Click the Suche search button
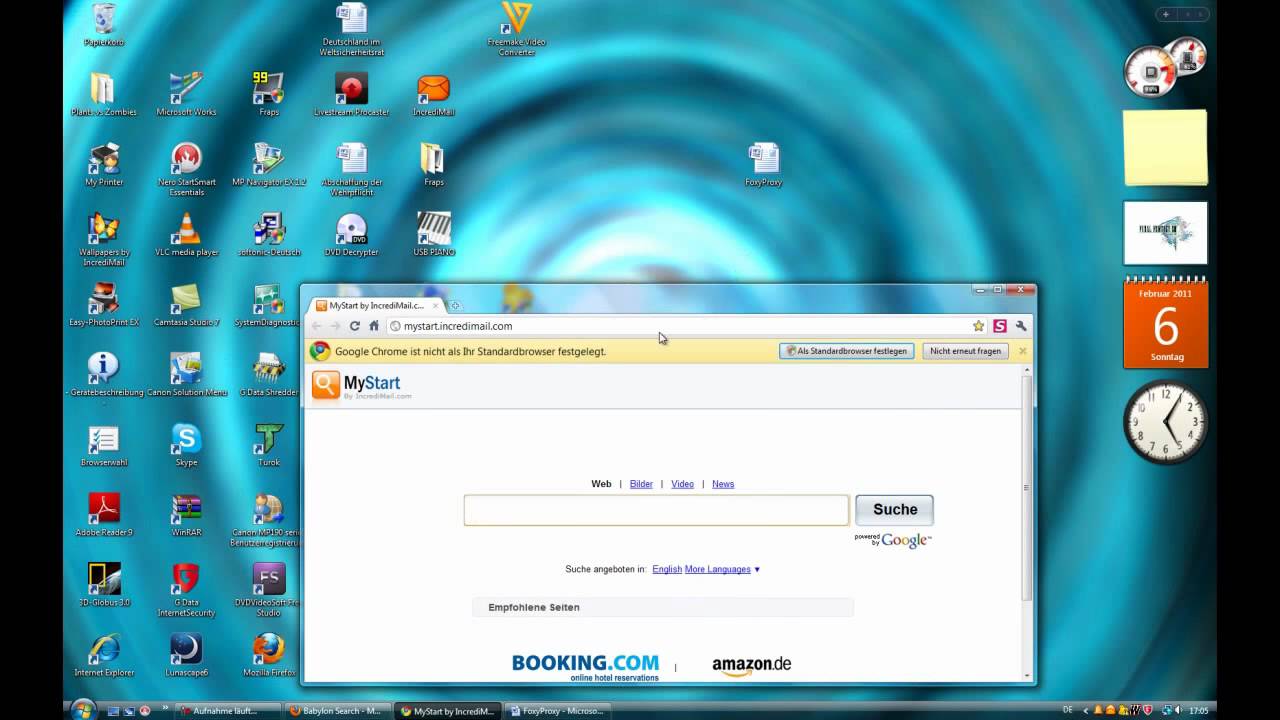 [x=894, y=510]
